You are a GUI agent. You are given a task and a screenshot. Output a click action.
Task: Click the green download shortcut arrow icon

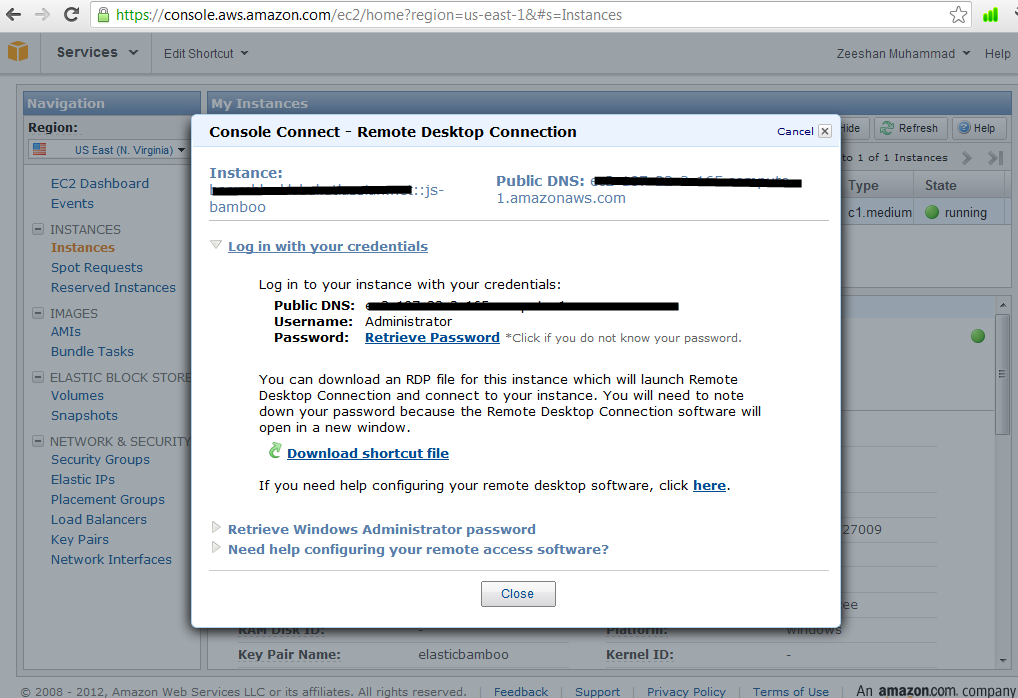tap(275, 452)
